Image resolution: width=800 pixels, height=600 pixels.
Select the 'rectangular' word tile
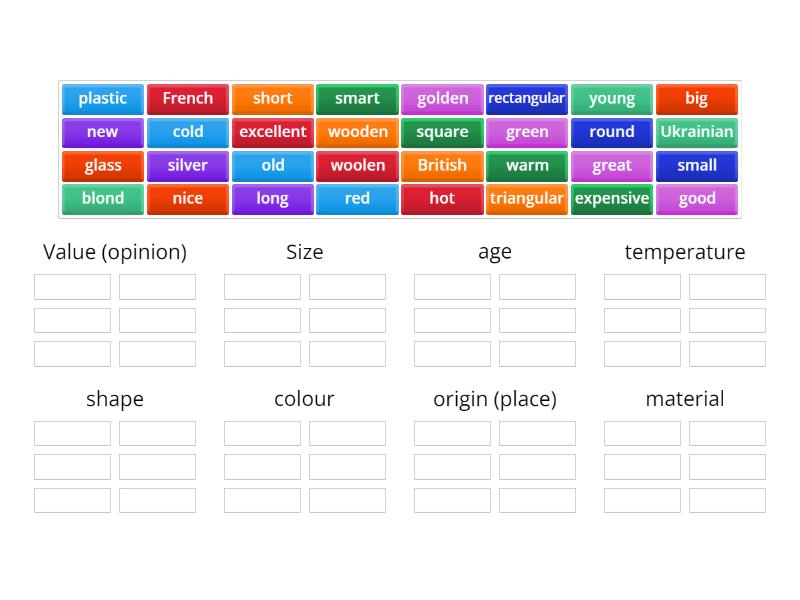(x=527, y=99)
